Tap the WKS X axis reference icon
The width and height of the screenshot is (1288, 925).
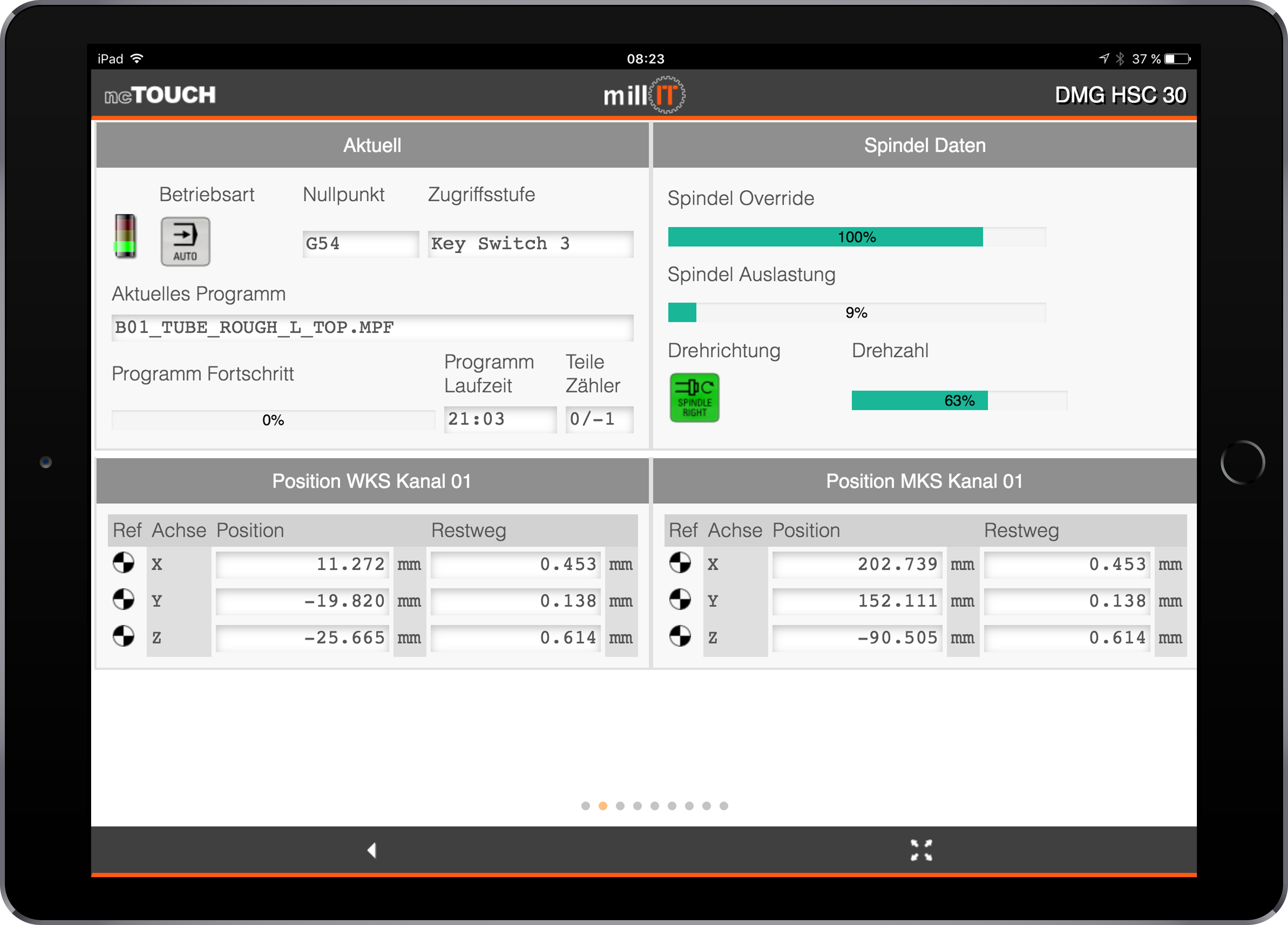[x=123, y=563]
